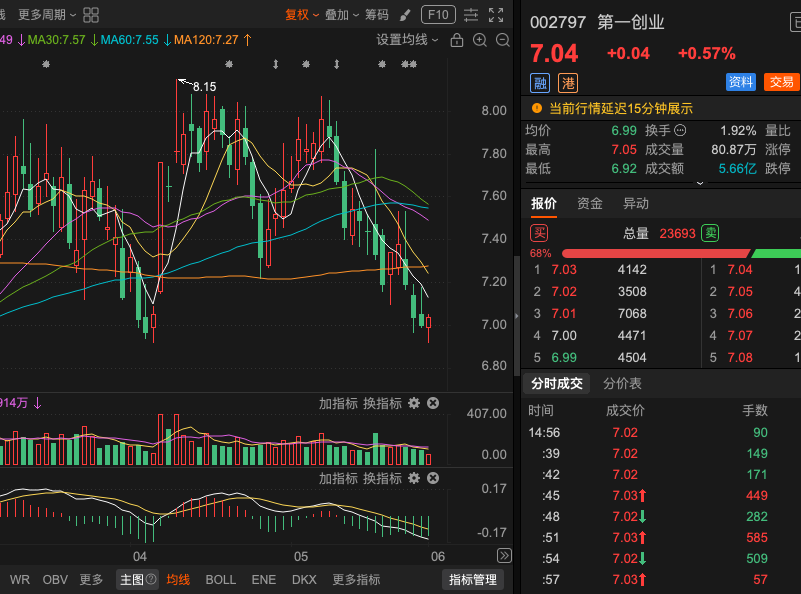Click the 融 margin trading badge
The height and width of the screenshot is (594, 801).
point(540,83)
